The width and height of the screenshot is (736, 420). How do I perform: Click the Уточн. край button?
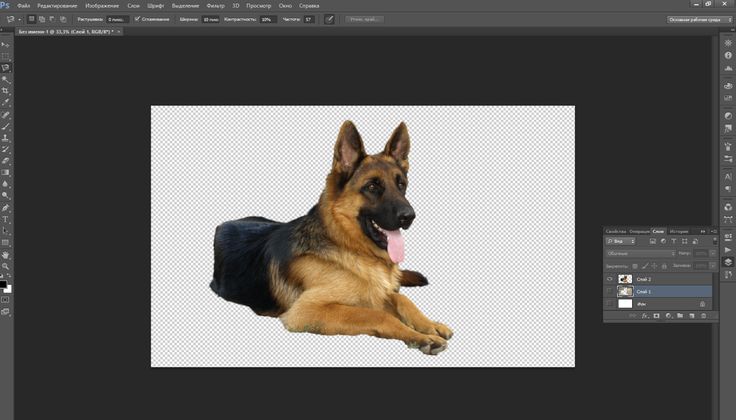363,19
